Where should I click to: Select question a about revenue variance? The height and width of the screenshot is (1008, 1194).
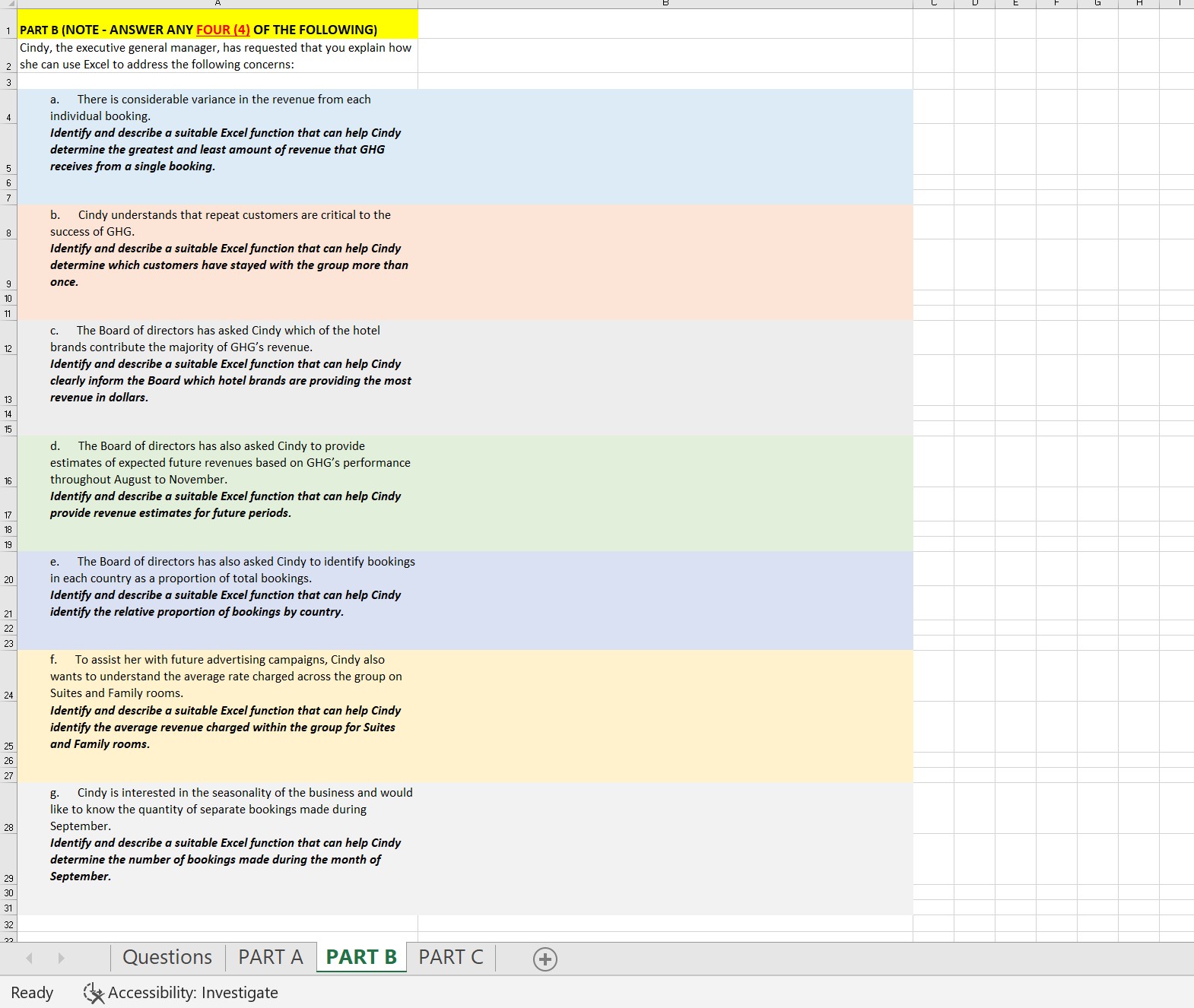pos(218,106)
